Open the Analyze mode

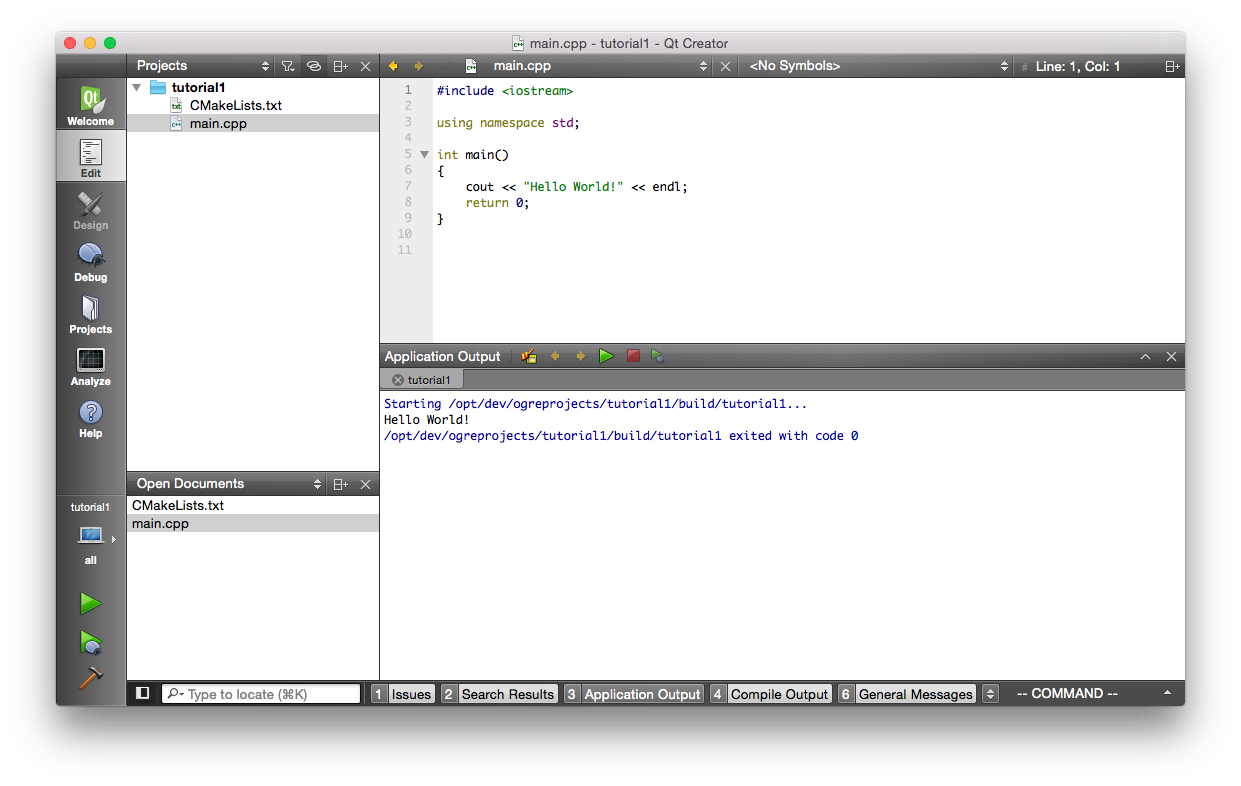click(x=90, y=365)
